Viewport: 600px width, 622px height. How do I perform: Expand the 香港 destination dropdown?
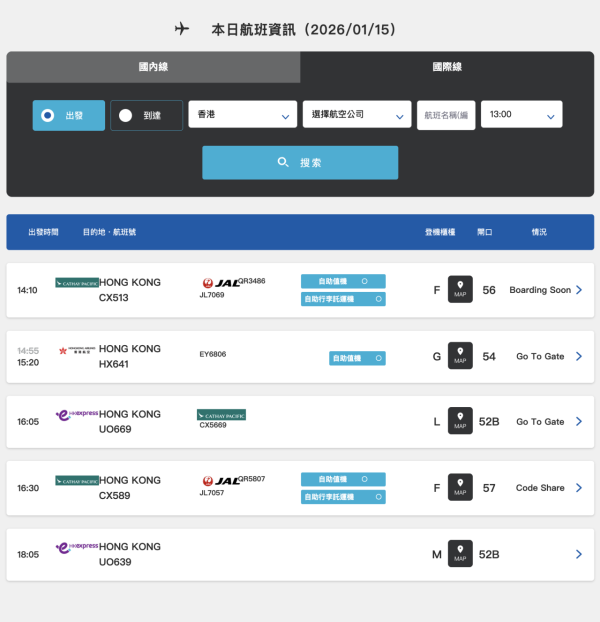click(242, 115)
